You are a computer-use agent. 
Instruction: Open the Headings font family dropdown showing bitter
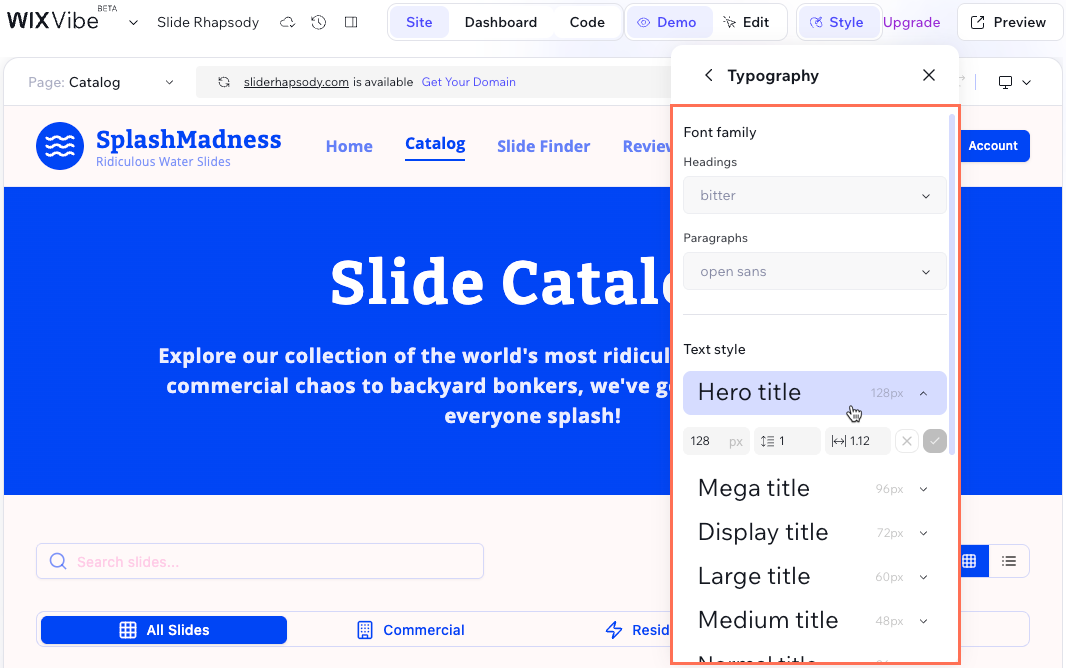pyautogui.click(x=814, y=195)
